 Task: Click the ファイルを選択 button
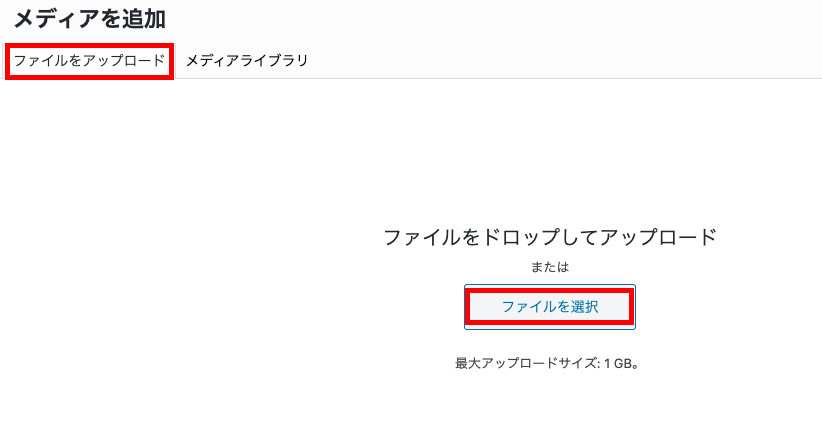[550, 307]
